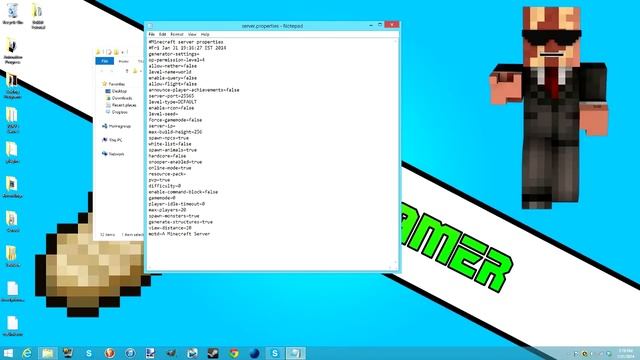Click the Explorer folder icon in title bar
This screenshot has height=360, width=640.
[98, 52]
